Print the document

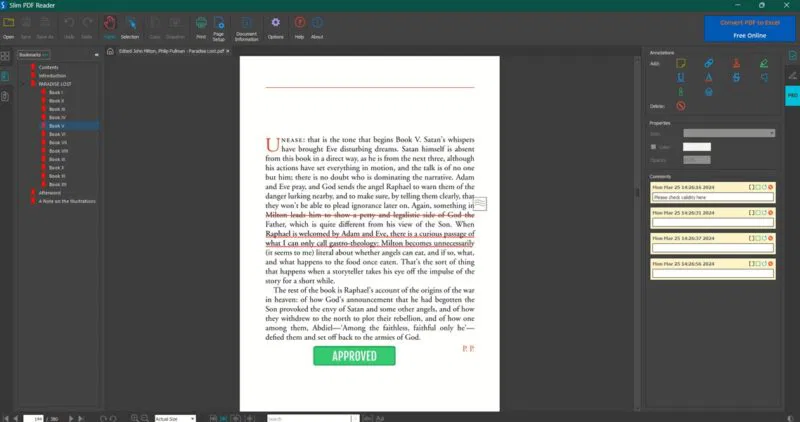tap(201, 27)
